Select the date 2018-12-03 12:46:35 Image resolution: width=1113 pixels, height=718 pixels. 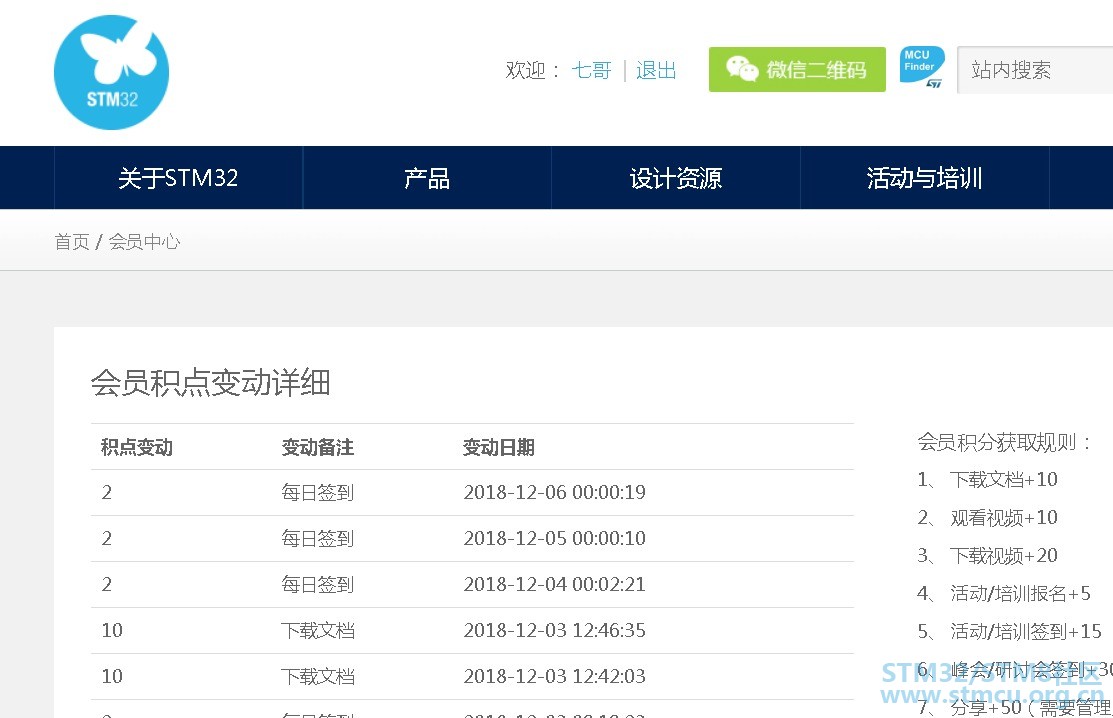click(554, 630)
